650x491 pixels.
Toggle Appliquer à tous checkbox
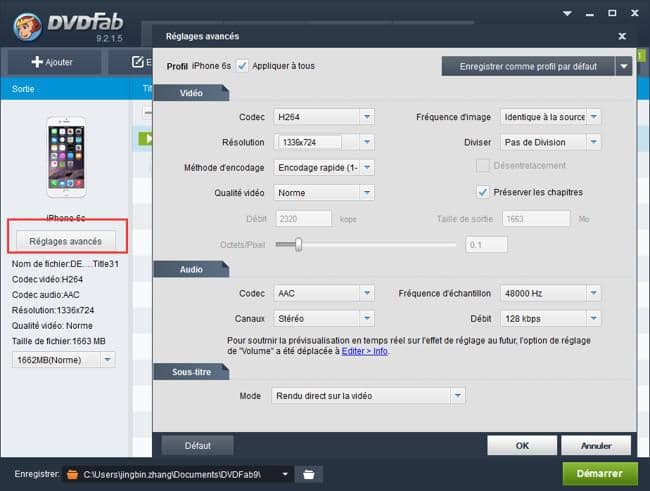click(x=242, y=66)
